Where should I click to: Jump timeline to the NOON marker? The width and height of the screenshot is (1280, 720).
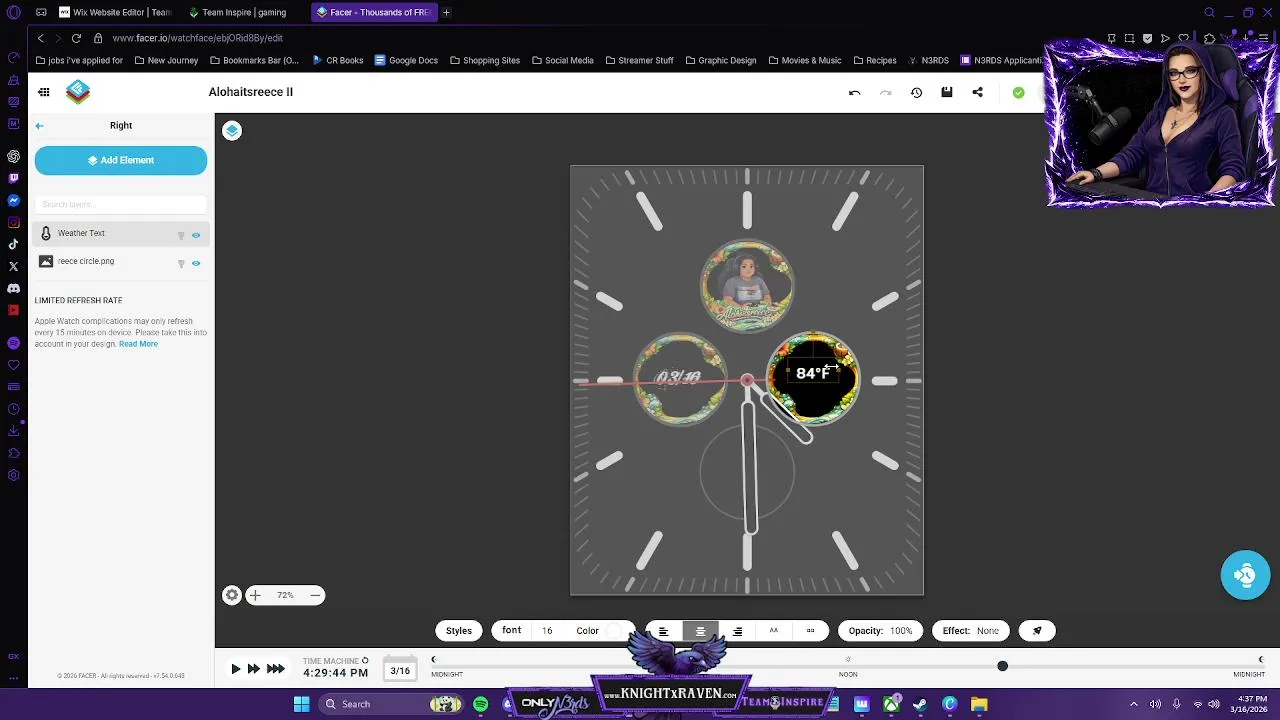tap(848, 674)
